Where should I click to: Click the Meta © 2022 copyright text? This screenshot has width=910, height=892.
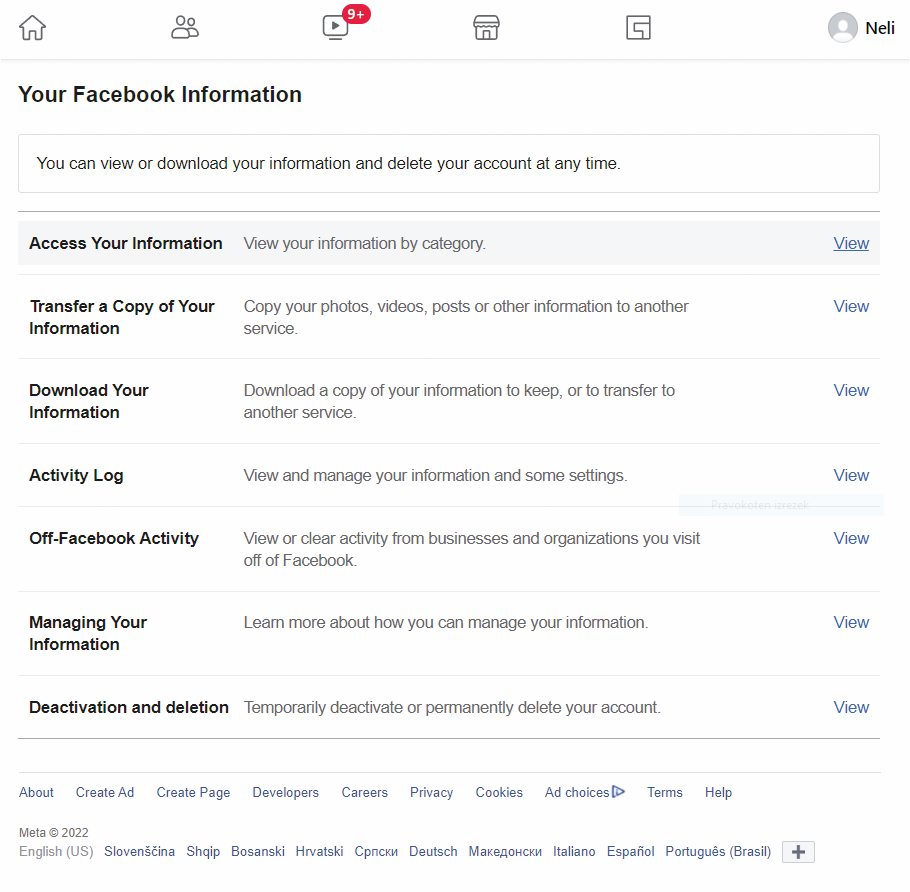click(x=53, y=832)
